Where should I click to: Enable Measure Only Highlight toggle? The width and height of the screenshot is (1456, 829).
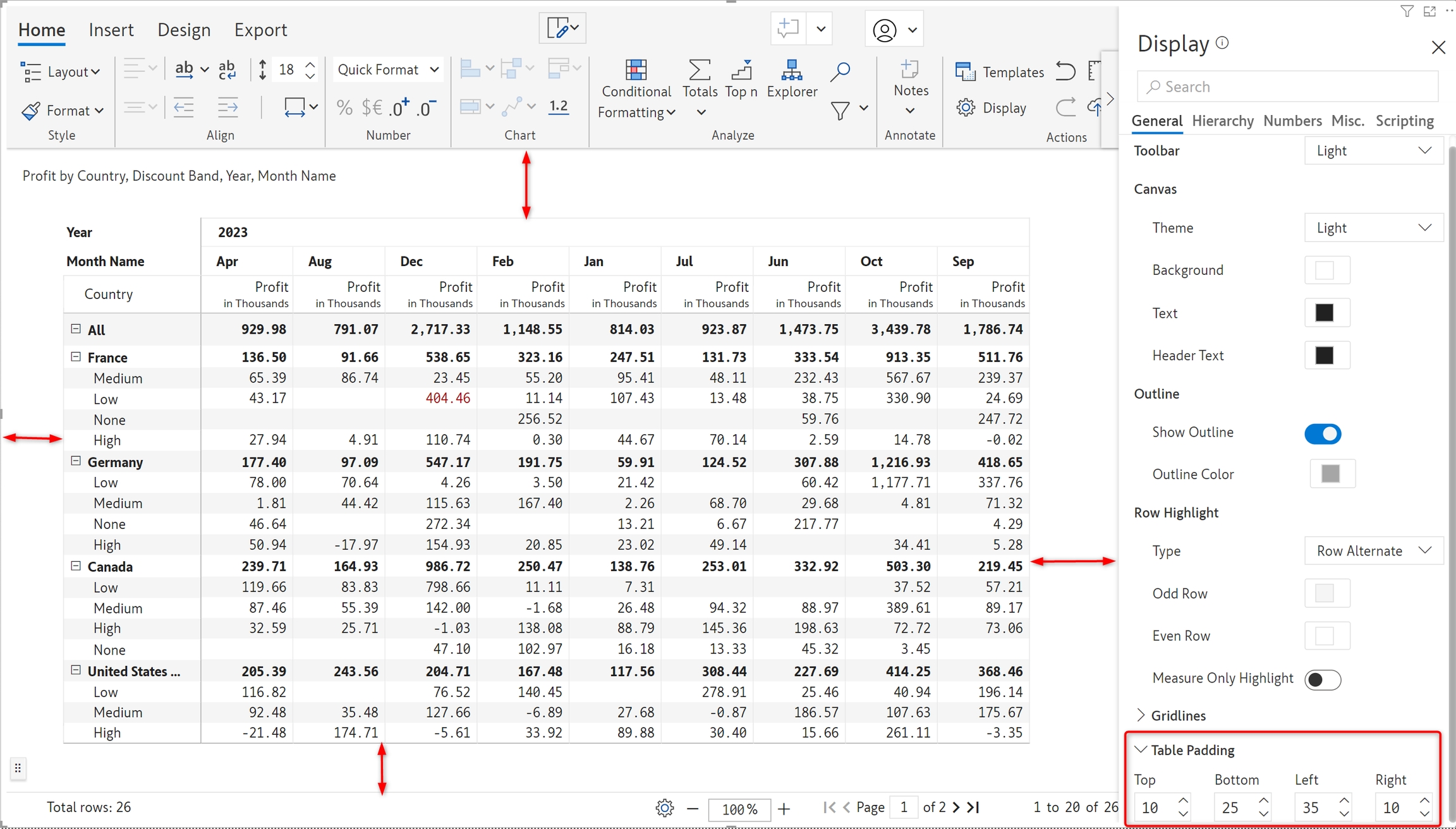pyautogui.click(x=1322, y=679)
